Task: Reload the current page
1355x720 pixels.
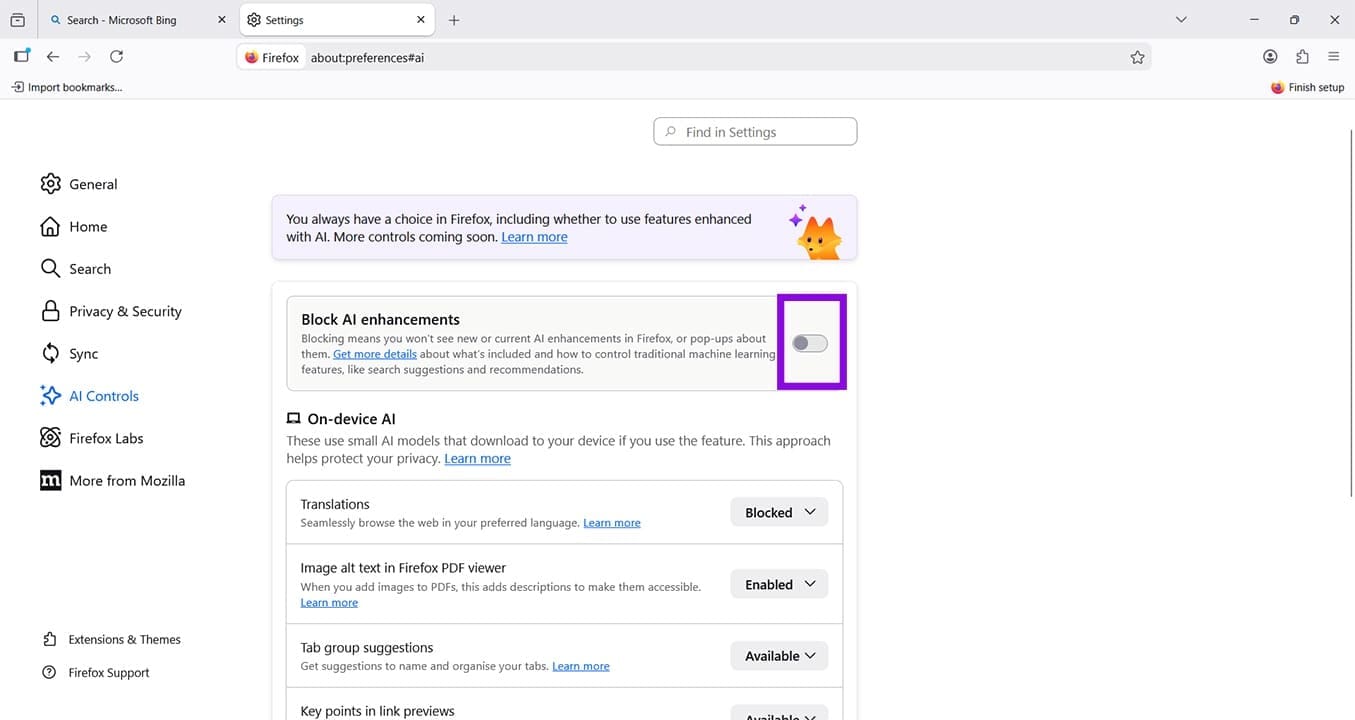Action: click(117, 57)
